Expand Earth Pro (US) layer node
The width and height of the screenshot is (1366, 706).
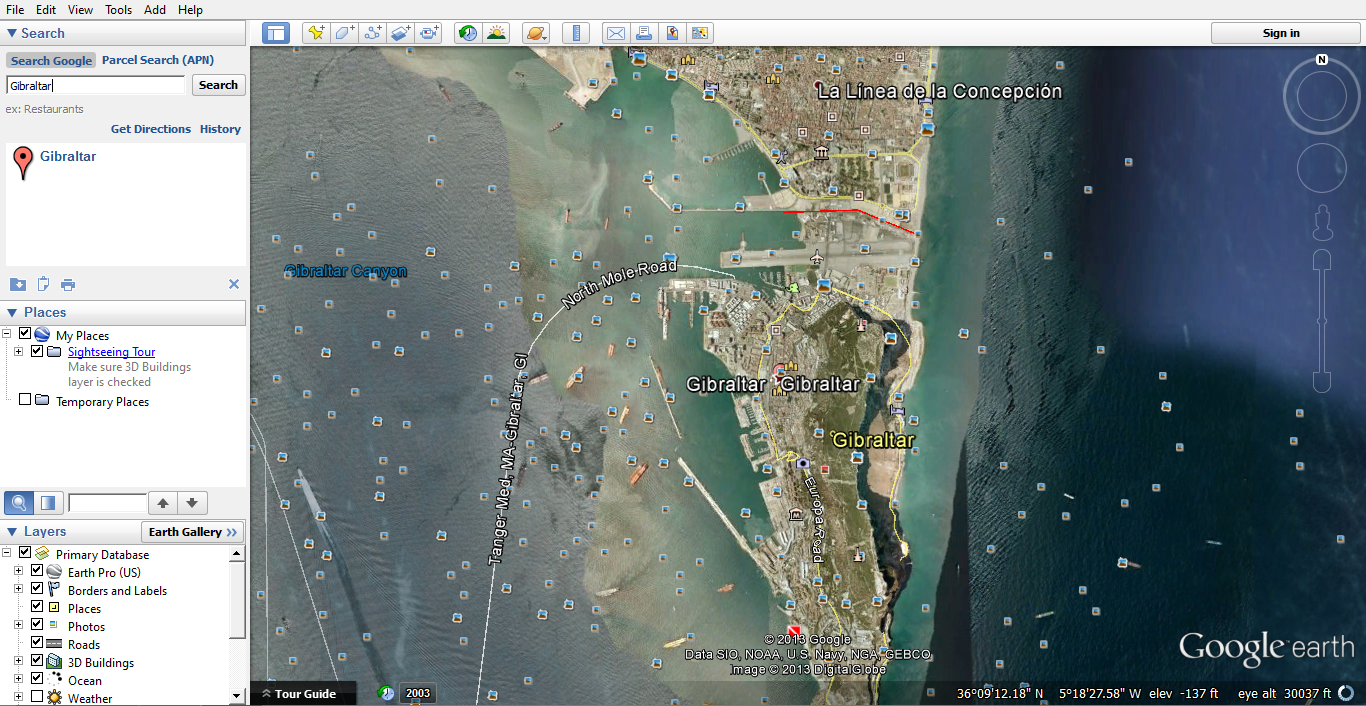[x=18, y=571]
